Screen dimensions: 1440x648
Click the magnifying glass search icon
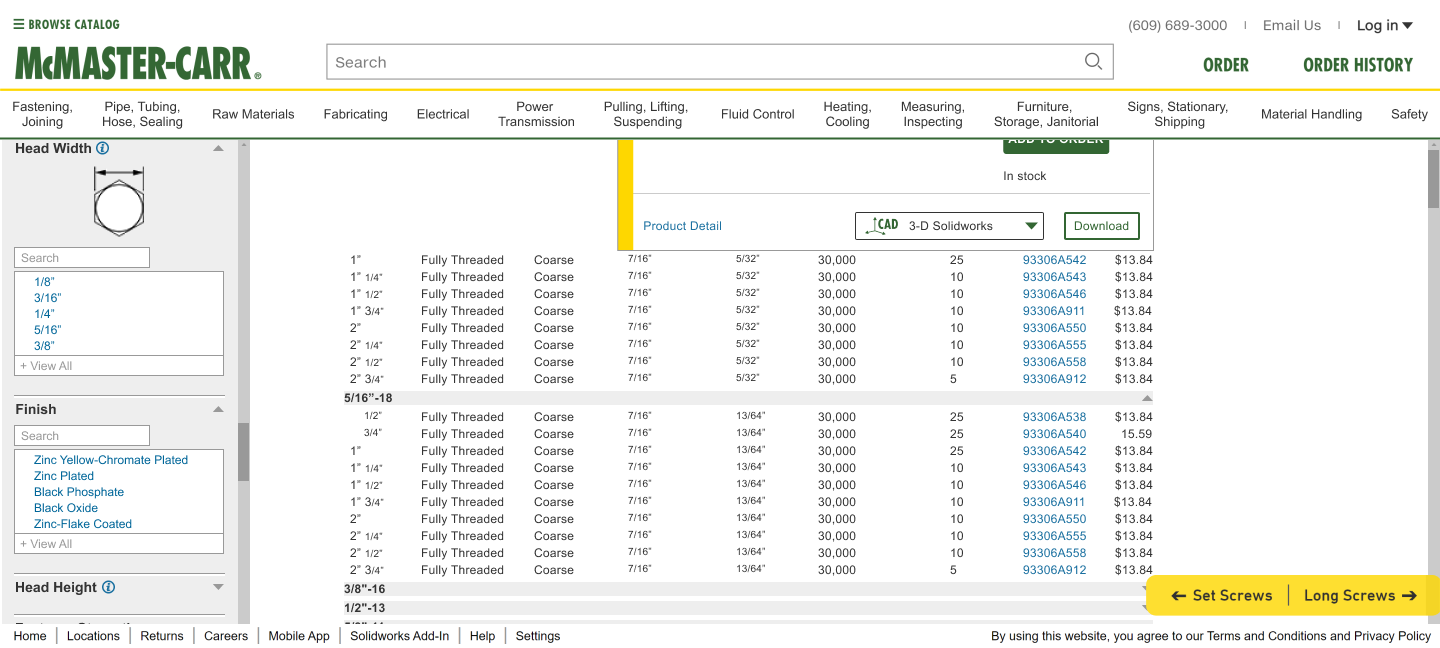click(1093, 61)
